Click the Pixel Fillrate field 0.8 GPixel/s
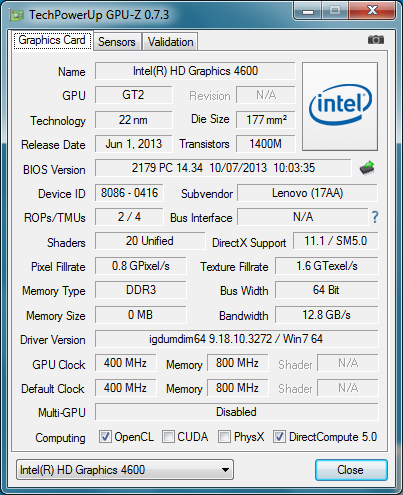Image resolution: width=403 pixels, height=495 pixels. (x=141, y=266)
